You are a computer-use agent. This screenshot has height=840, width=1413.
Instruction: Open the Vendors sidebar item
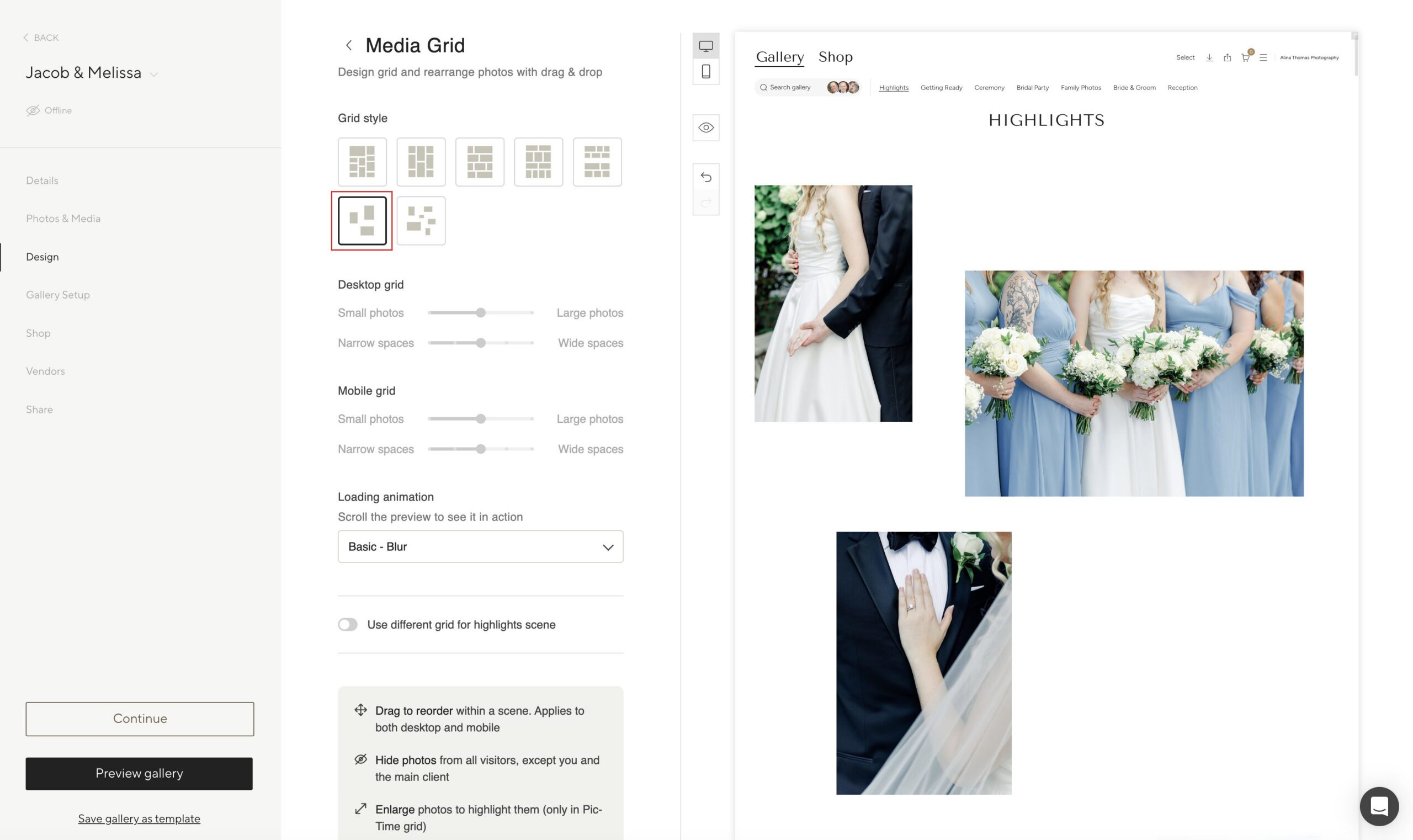coord(45,371)
